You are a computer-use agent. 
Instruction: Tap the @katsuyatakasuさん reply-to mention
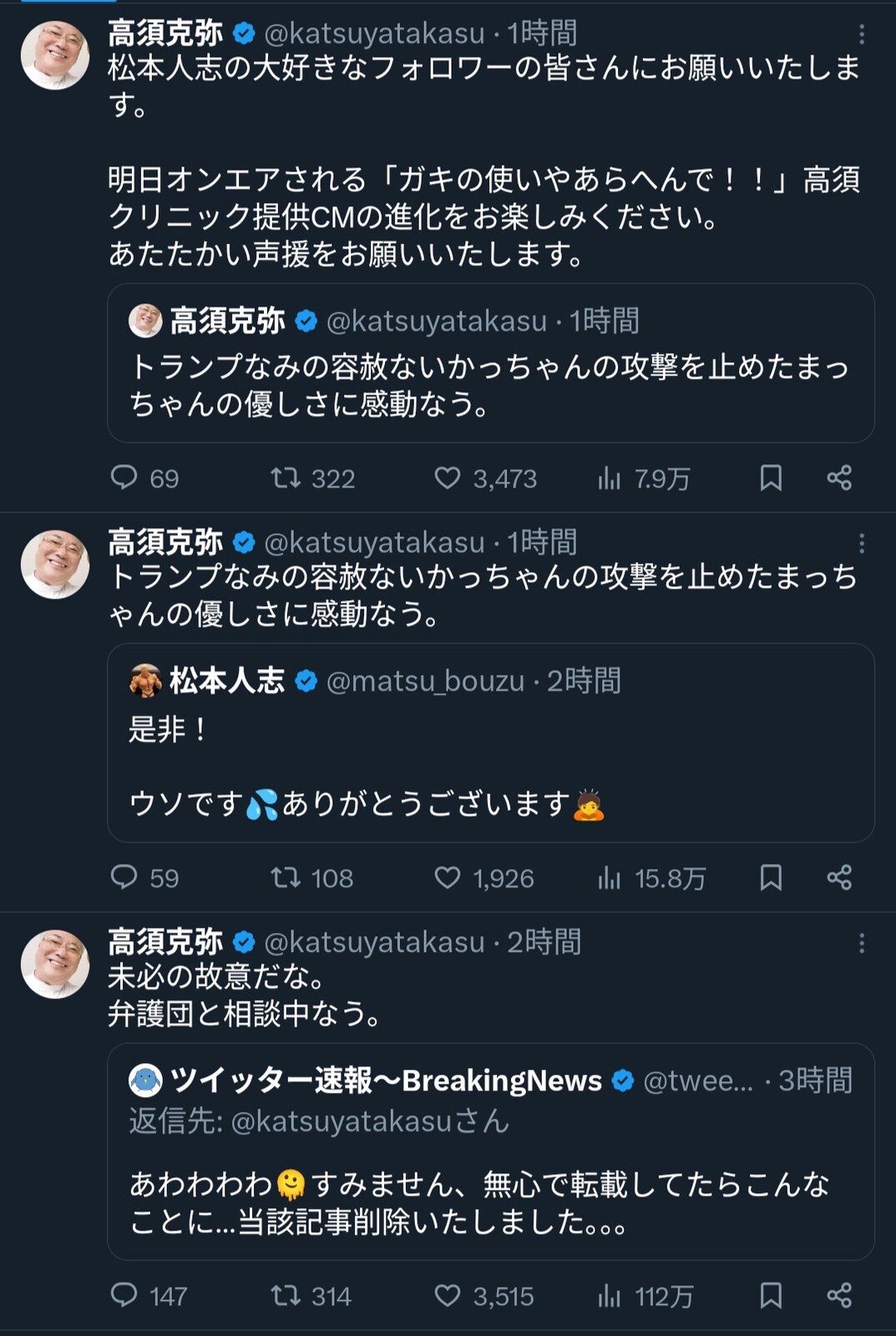point(369,1121)
